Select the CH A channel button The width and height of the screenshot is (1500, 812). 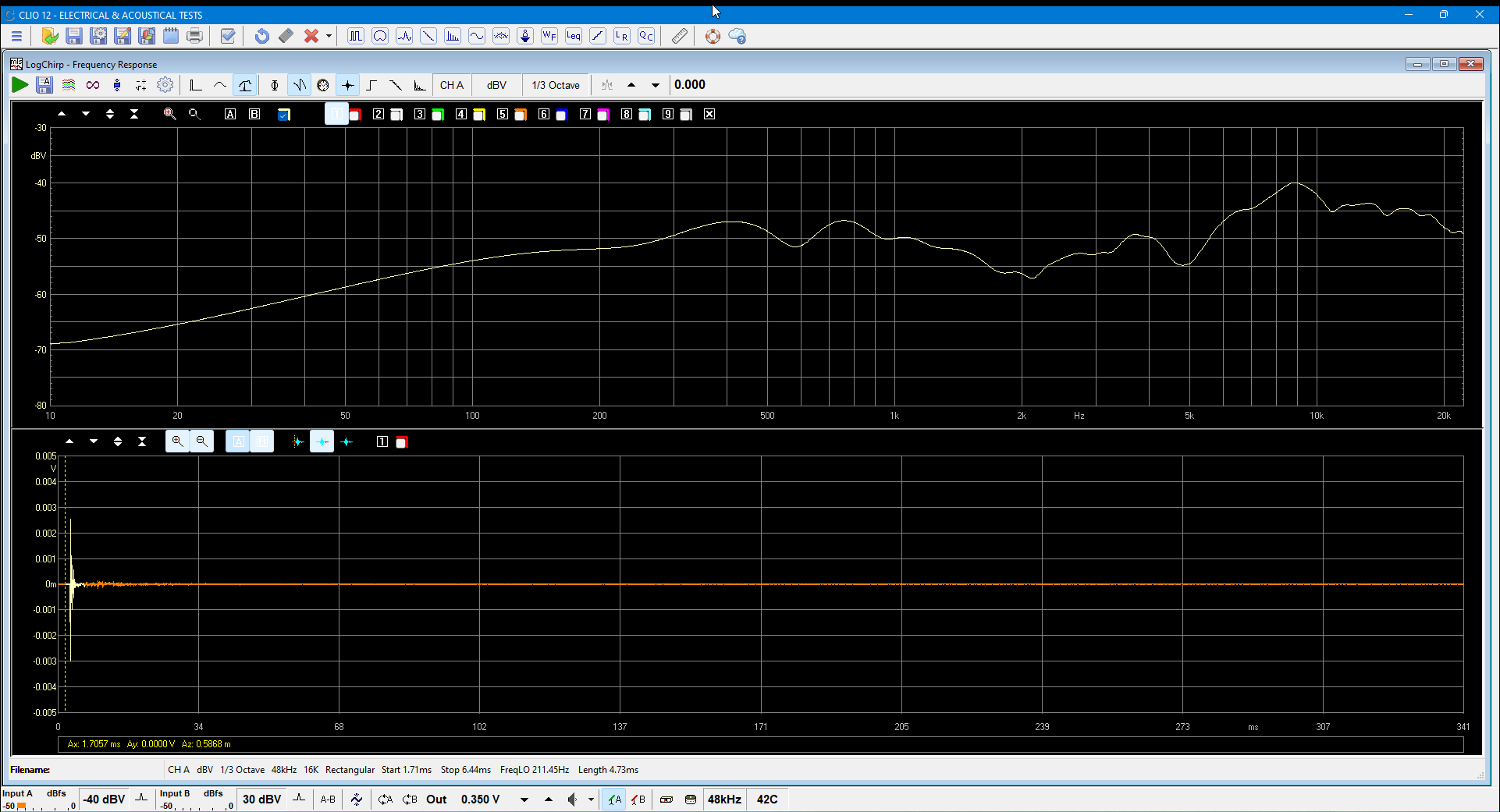point(452,85)
